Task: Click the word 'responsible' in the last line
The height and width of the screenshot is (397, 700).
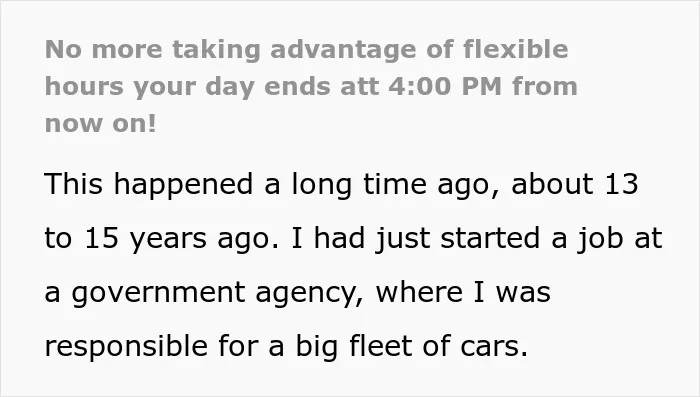Action: pos(126,347)
